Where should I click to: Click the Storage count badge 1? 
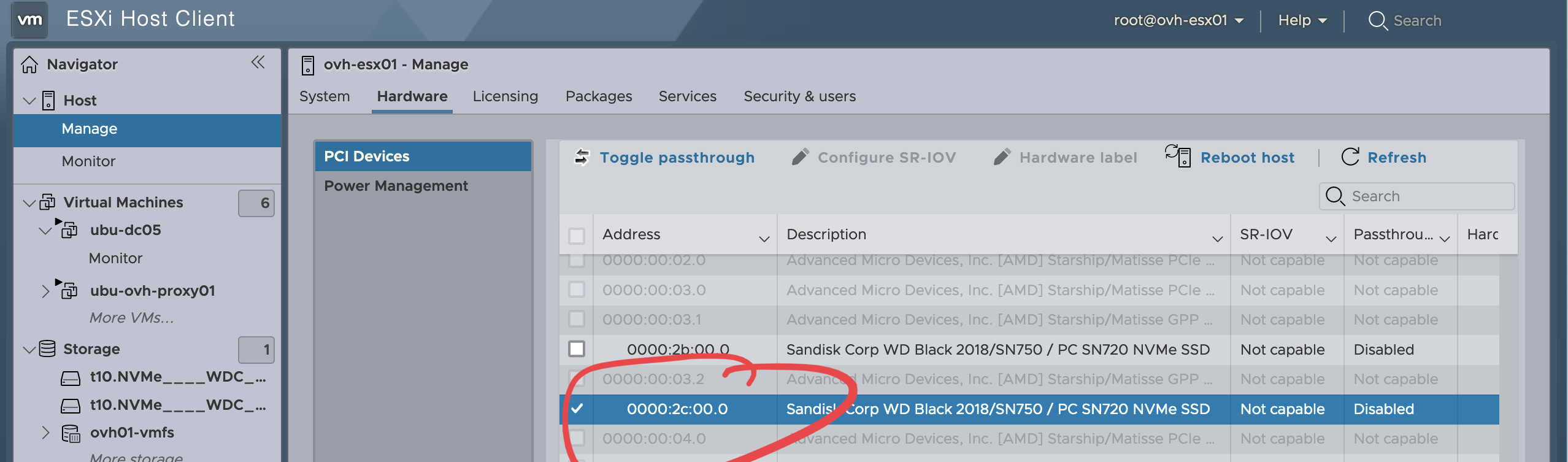[x=256, y=350]
